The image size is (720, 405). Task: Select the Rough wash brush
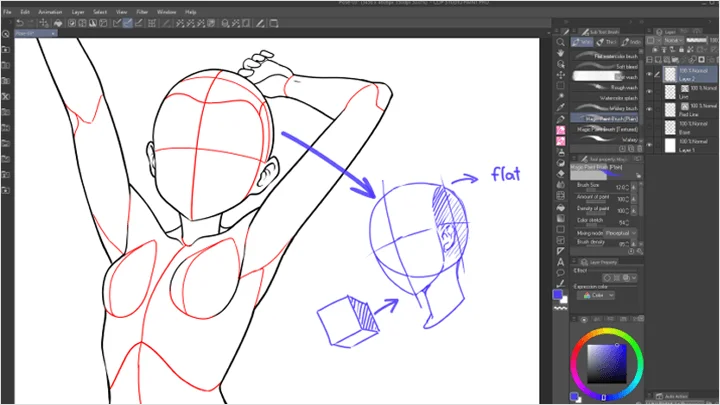[605, 87]
